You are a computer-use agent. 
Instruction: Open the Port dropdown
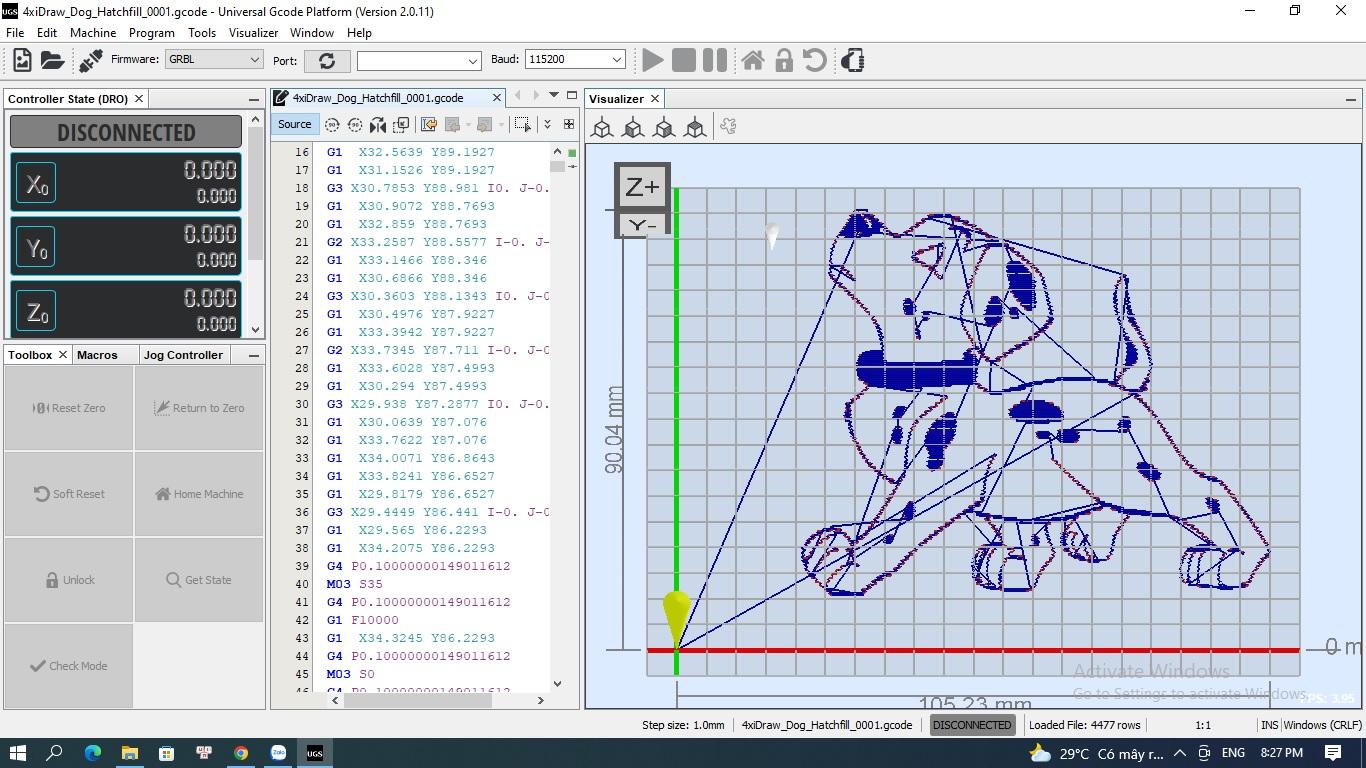pyautogui.click(x=418, y=61)
